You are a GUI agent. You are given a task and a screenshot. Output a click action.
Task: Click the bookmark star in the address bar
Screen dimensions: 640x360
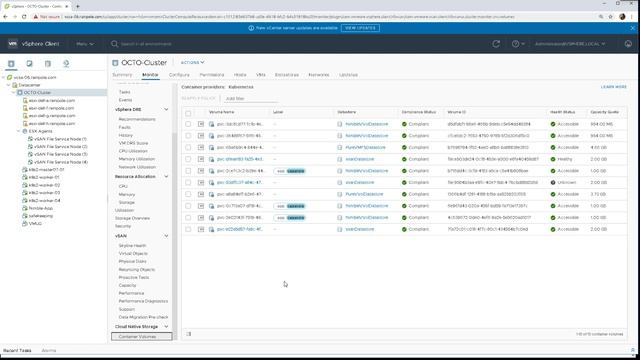click(611, 17)
